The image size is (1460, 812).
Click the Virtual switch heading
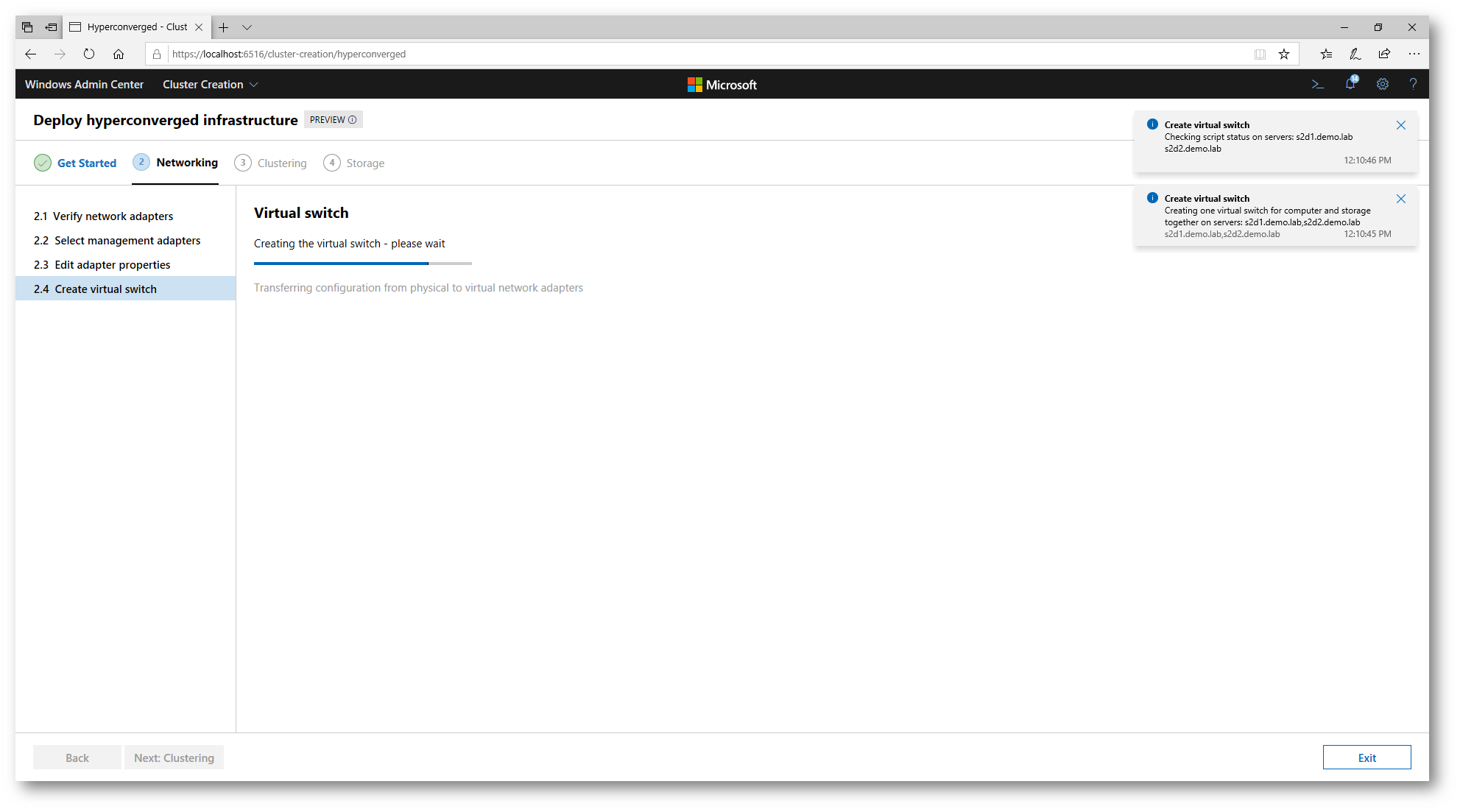tap(301, 213)
